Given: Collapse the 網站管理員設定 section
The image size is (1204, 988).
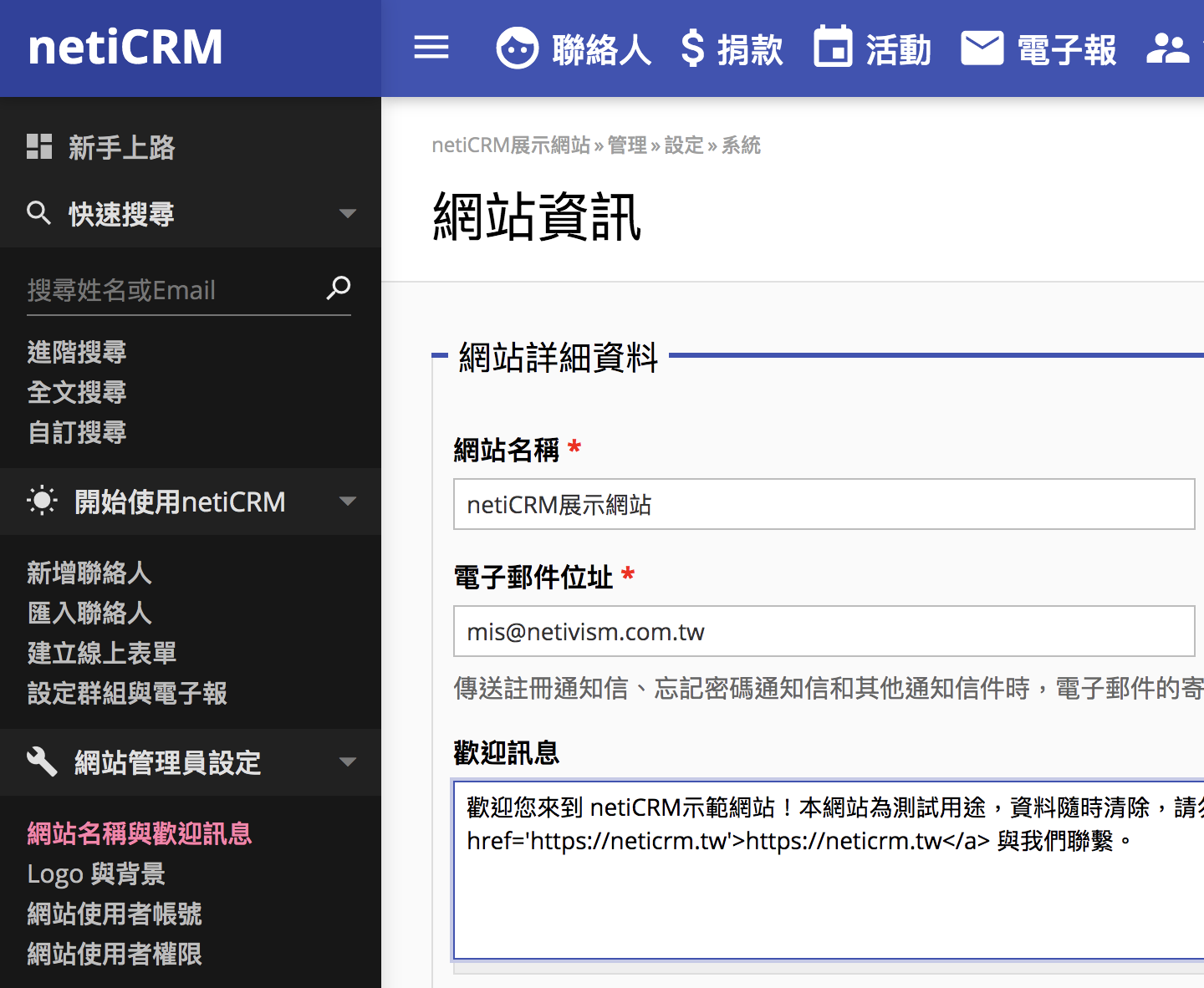Looking at the screenshot, I should point(348,762).
